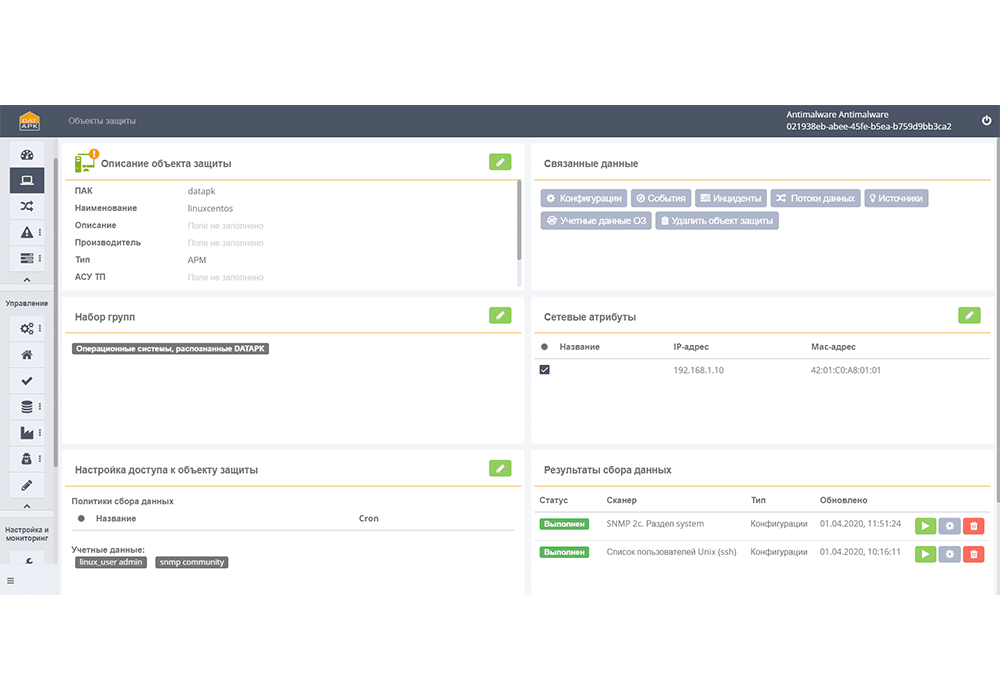Edit Описание объекта защиты with pencil button

click(500, 162)
